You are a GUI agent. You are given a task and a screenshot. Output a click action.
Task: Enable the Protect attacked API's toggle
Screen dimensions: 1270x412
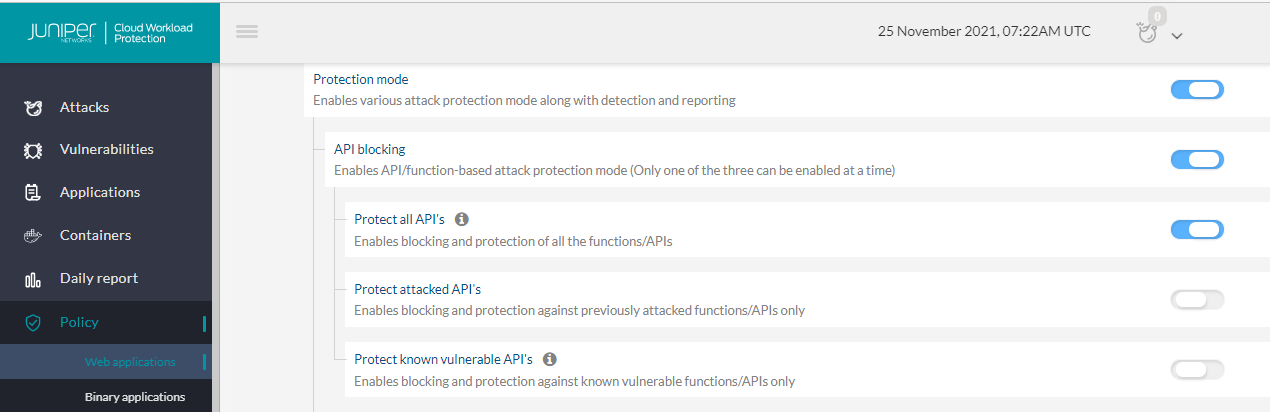[x=1197, y=299]
